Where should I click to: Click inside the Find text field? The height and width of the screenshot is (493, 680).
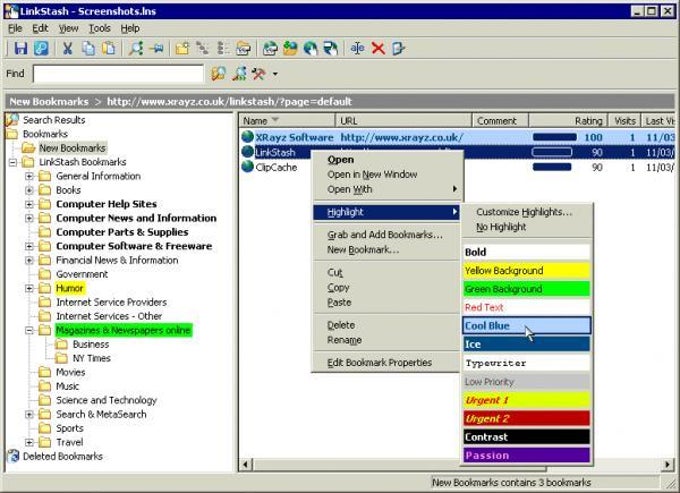[118, 74]
